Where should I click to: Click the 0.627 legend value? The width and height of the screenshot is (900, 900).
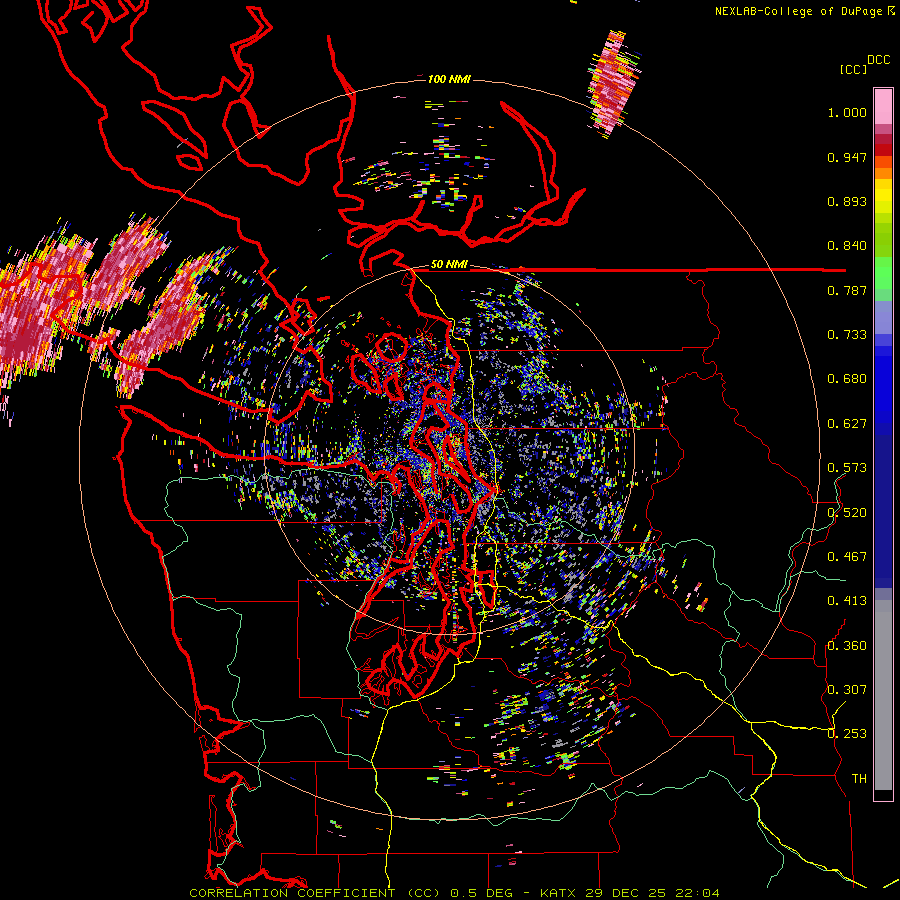847,424
